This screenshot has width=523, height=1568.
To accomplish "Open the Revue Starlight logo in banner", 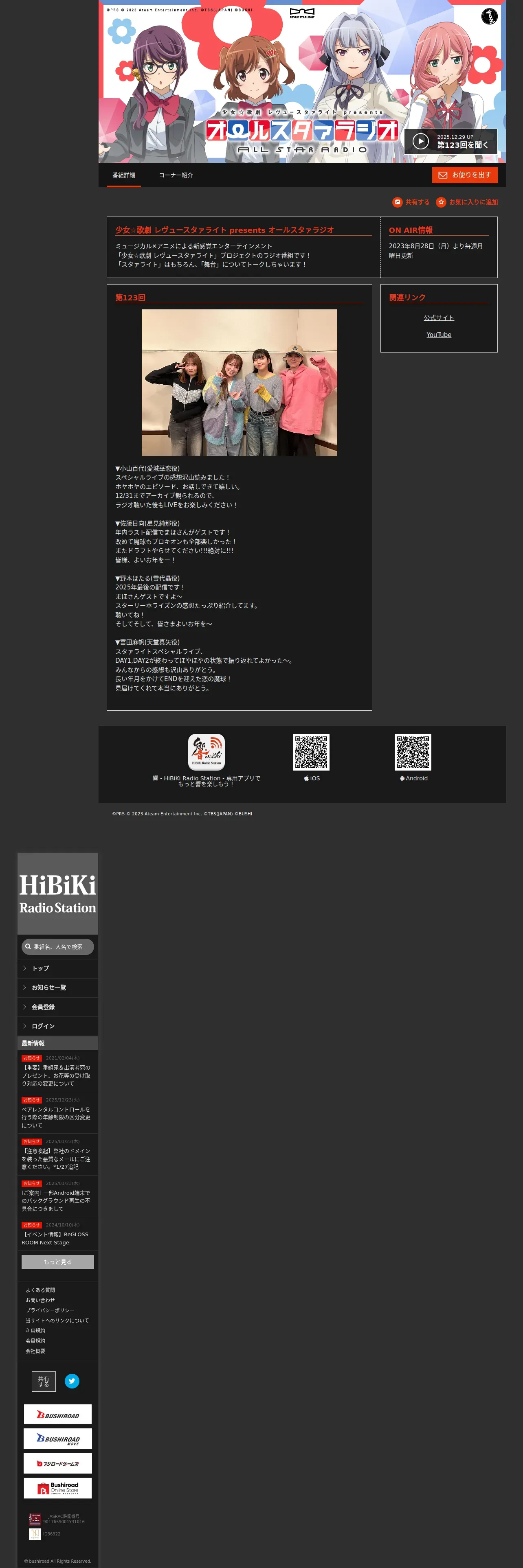I will 302,13.
